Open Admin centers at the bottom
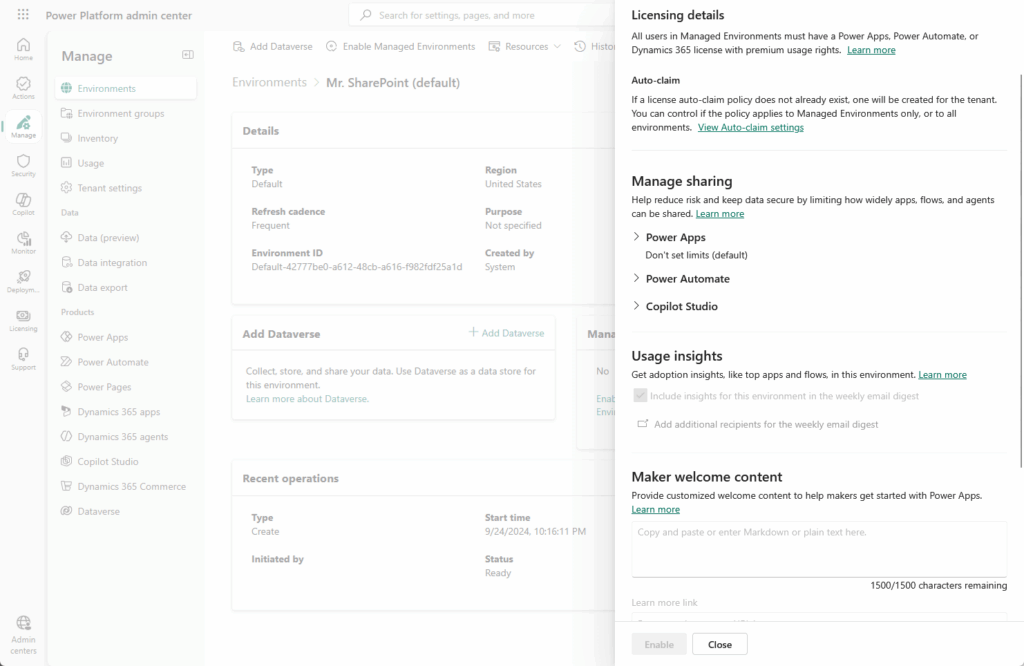 click(24, 635)
